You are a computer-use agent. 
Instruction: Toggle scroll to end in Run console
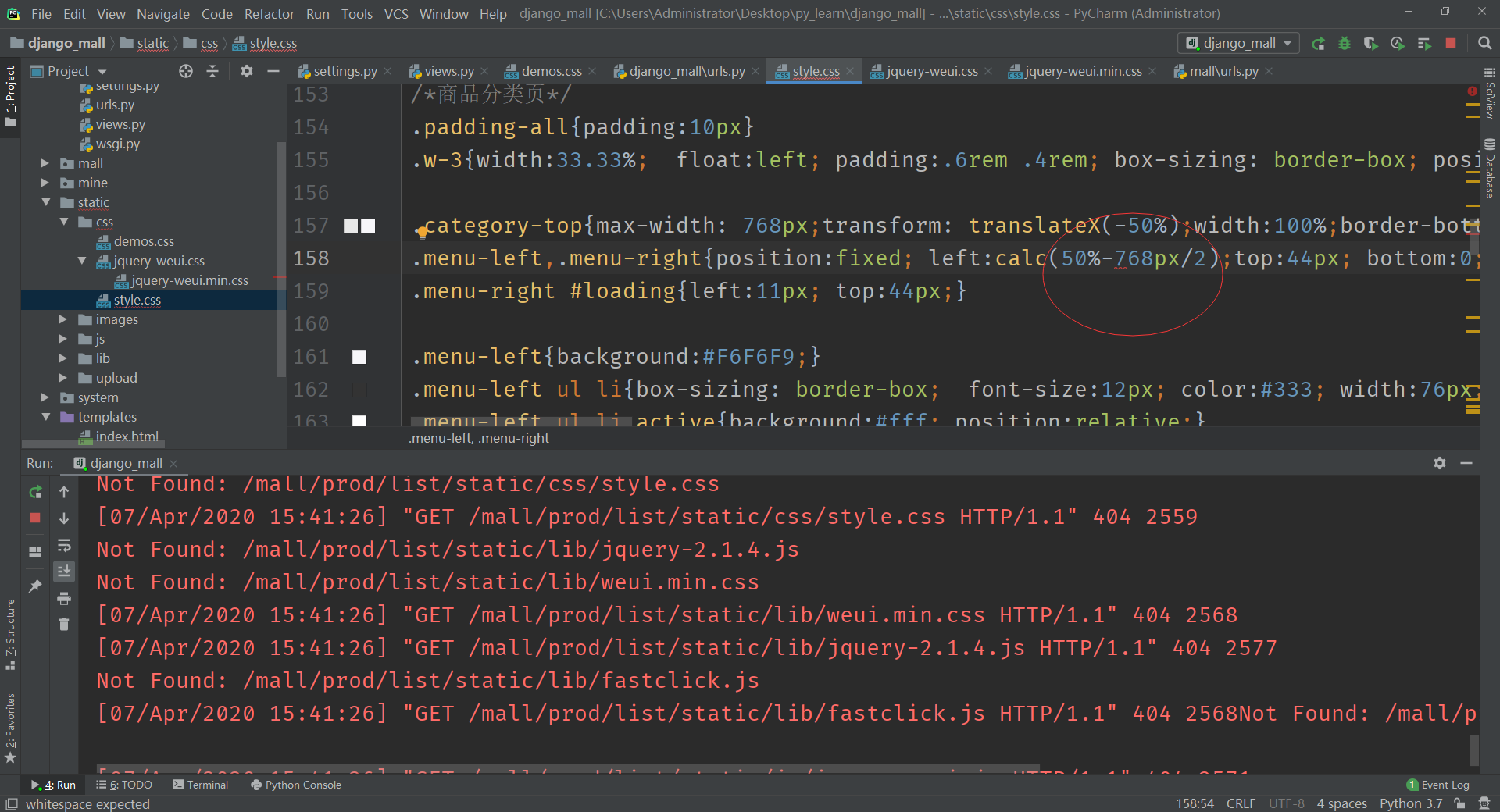pyautogui.click(x=64, y=572)
